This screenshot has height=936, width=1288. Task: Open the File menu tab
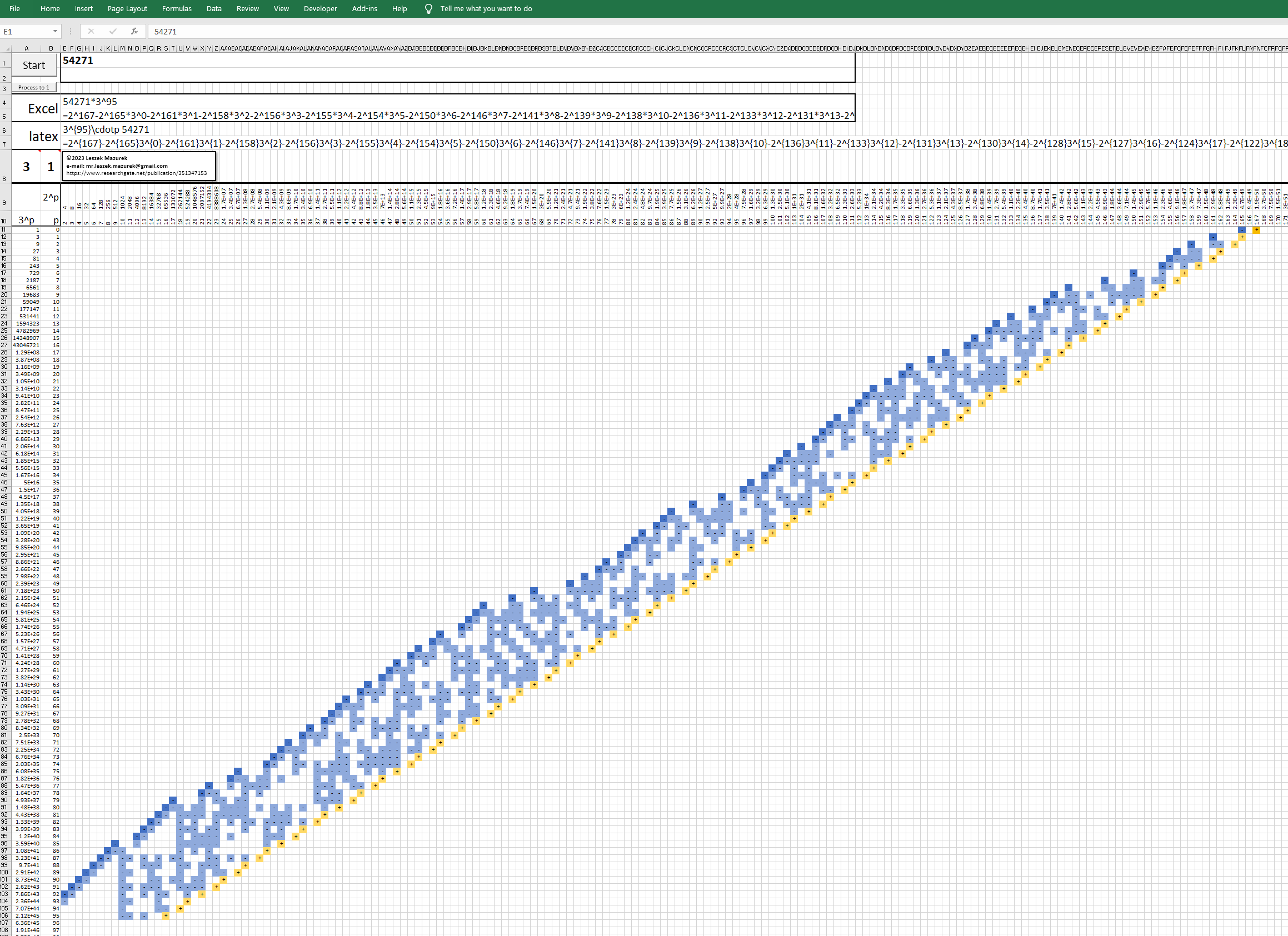(x=15, y=8)
